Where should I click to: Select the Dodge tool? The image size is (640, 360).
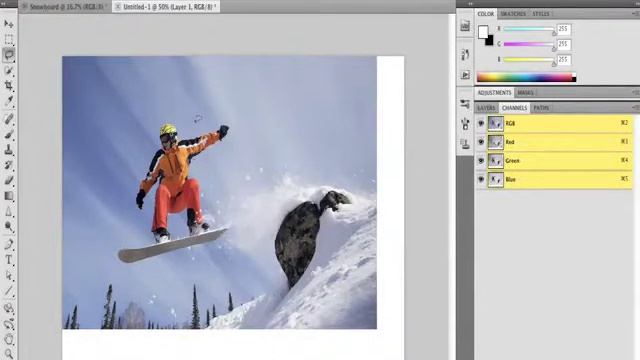(x=9, y=227)
